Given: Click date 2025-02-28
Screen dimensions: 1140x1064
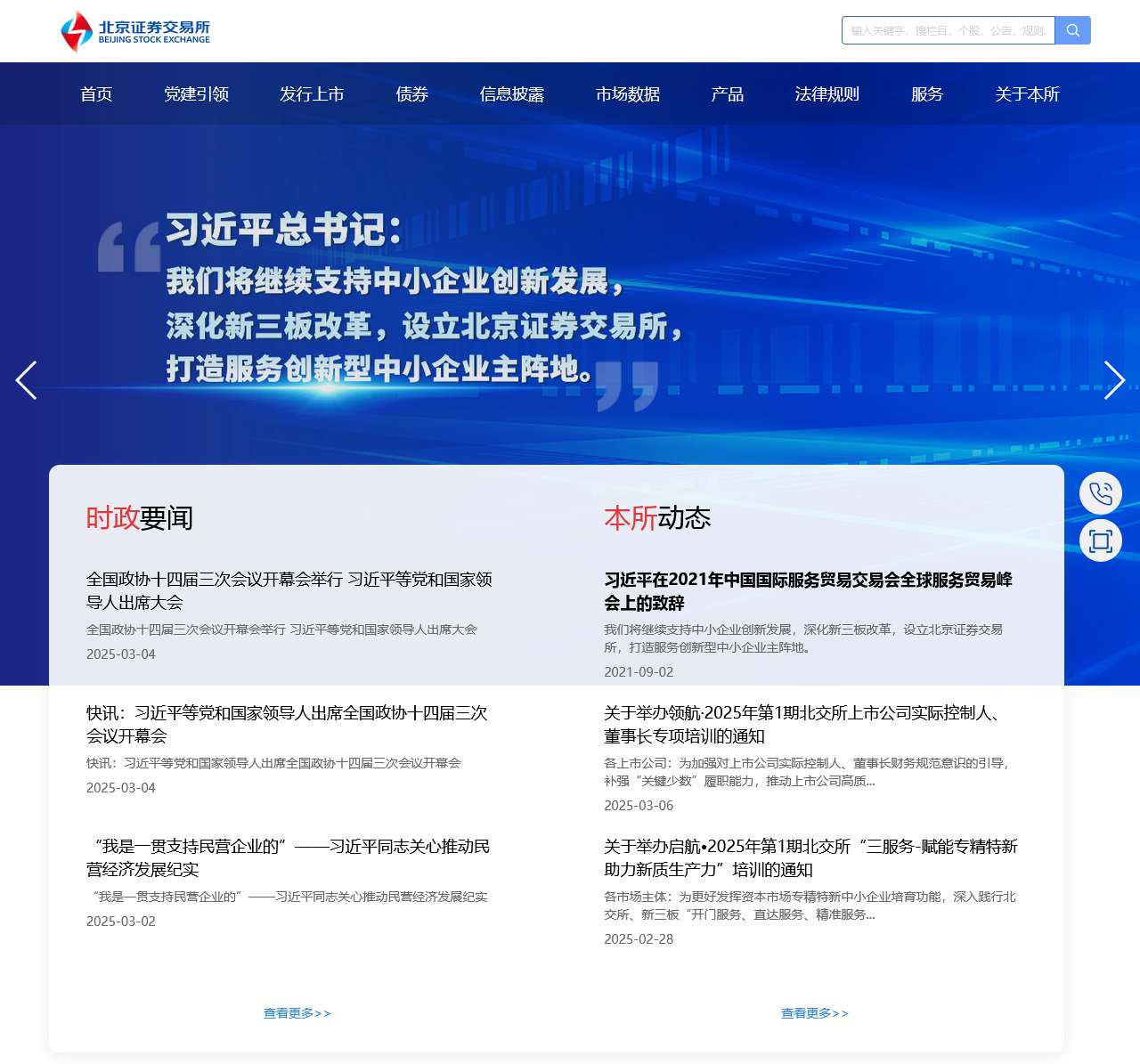Looking at the screenshot, I should coord(639,939).
